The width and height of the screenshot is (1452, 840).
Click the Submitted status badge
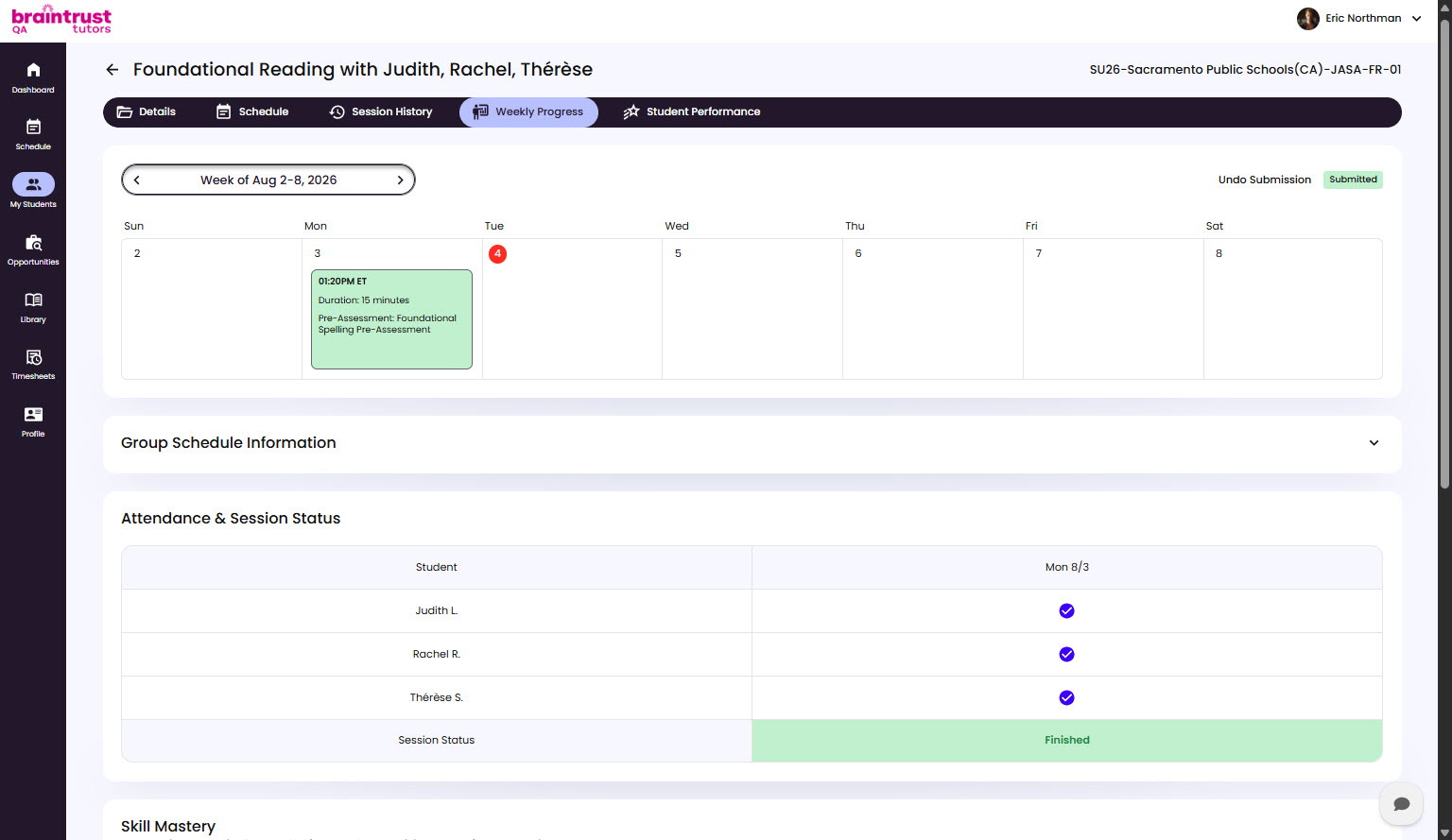1353,180
